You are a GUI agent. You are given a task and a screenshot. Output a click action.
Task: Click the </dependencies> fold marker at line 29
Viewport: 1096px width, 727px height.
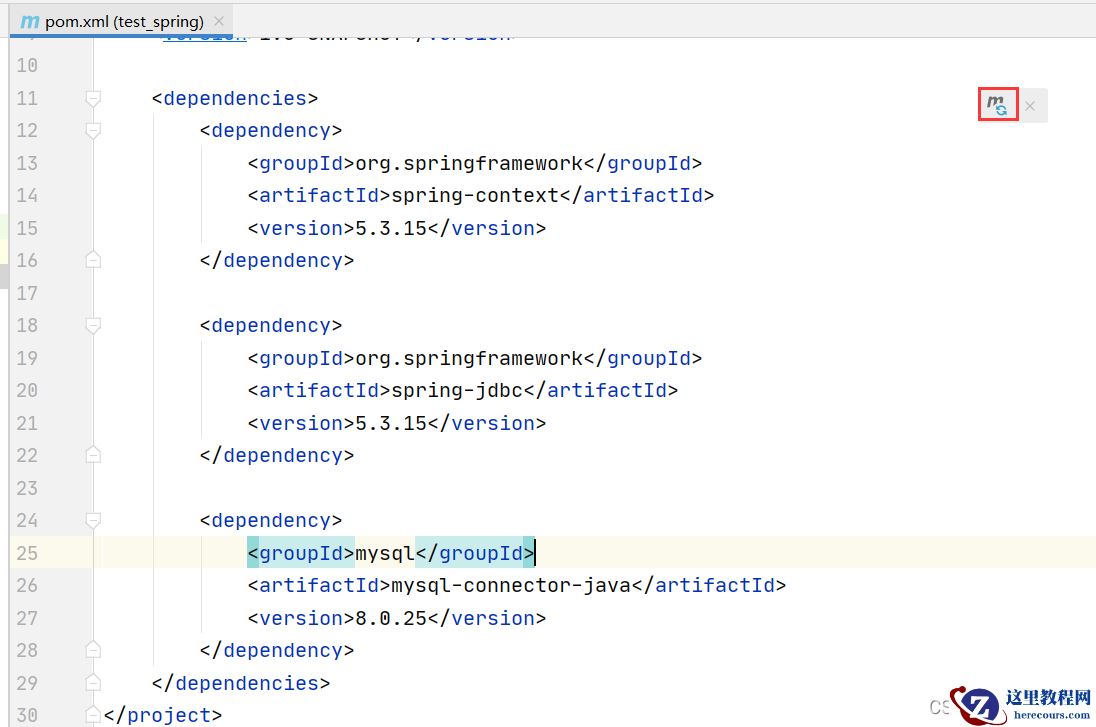point(93,682)
